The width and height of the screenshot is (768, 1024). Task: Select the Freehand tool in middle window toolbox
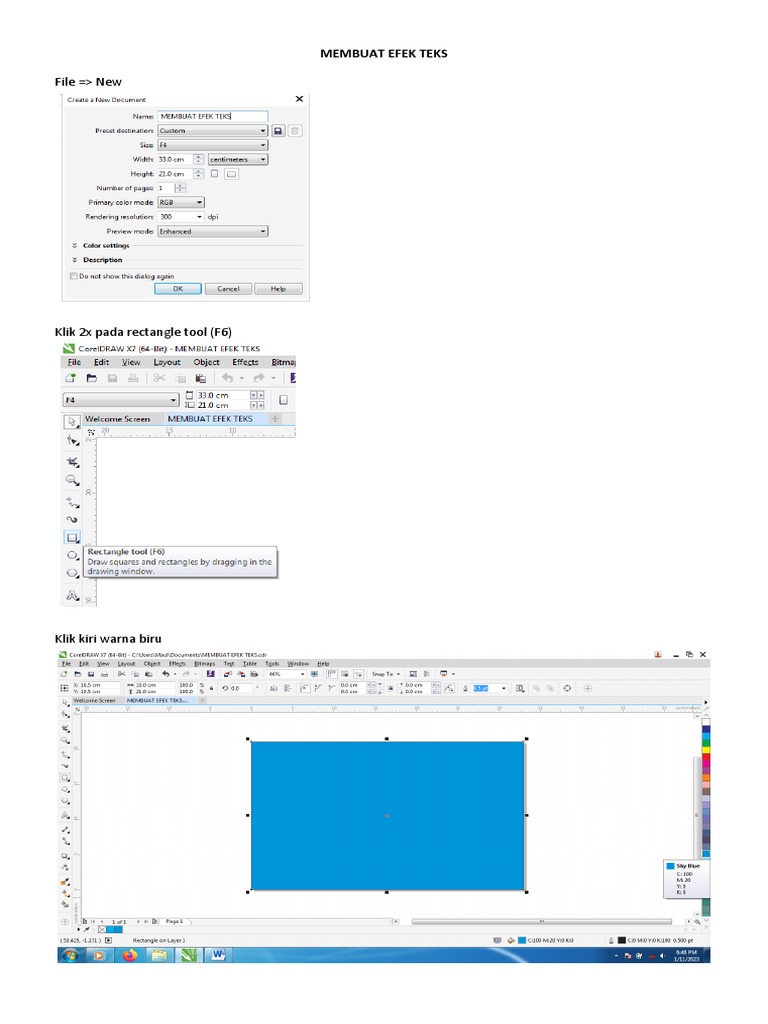click(72, 502)
